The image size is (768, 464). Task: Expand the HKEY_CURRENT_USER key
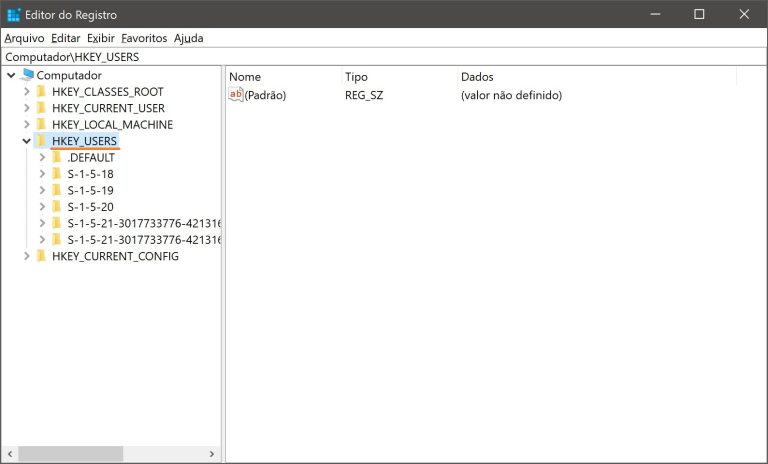tap(26, 108)
